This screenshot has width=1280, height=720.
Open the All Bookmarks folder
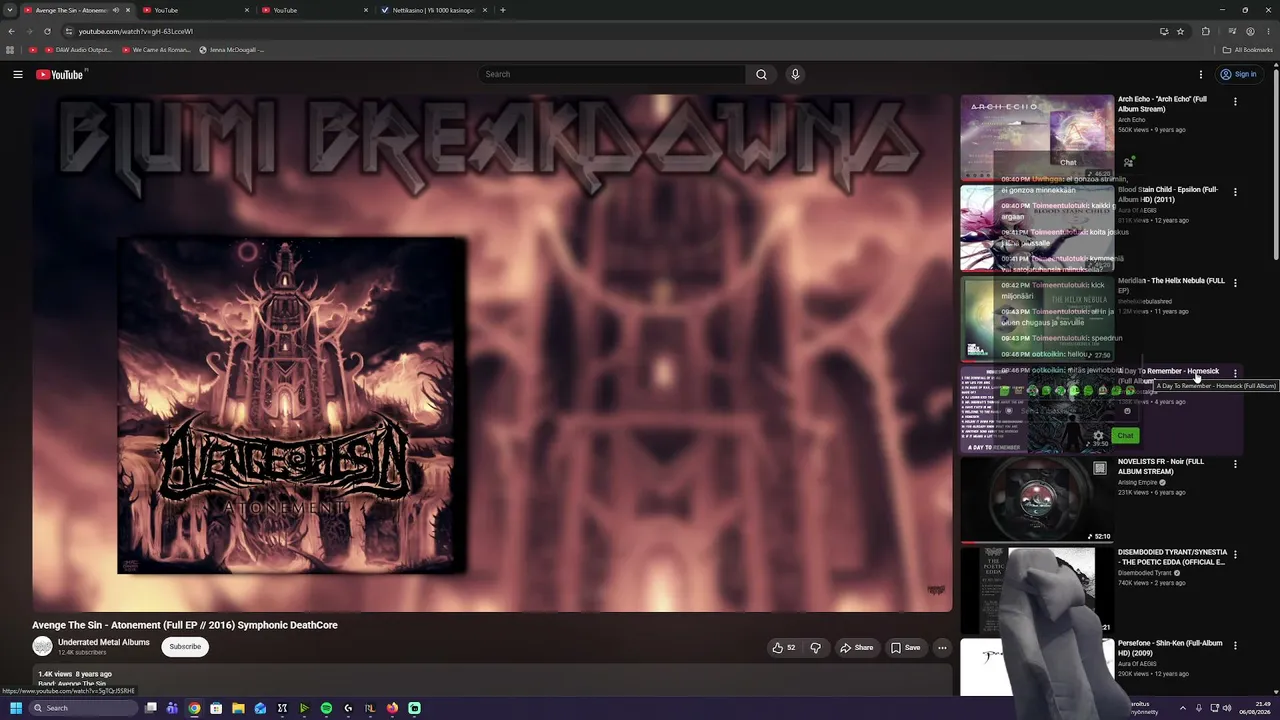click(x=1247, y=50)
